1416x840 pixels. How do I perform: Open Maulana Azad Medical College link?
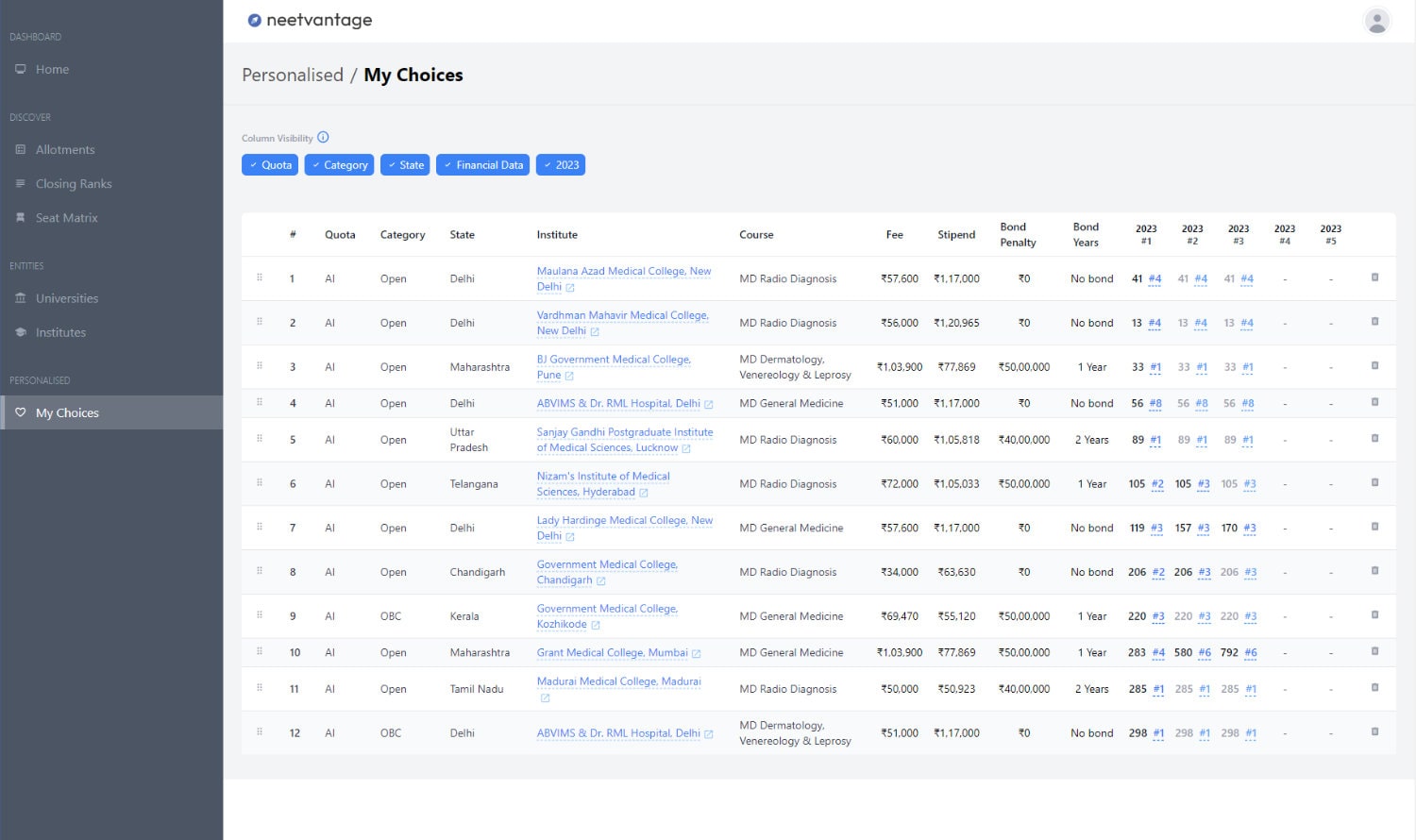pyautogui.click(x=623, y=272)
